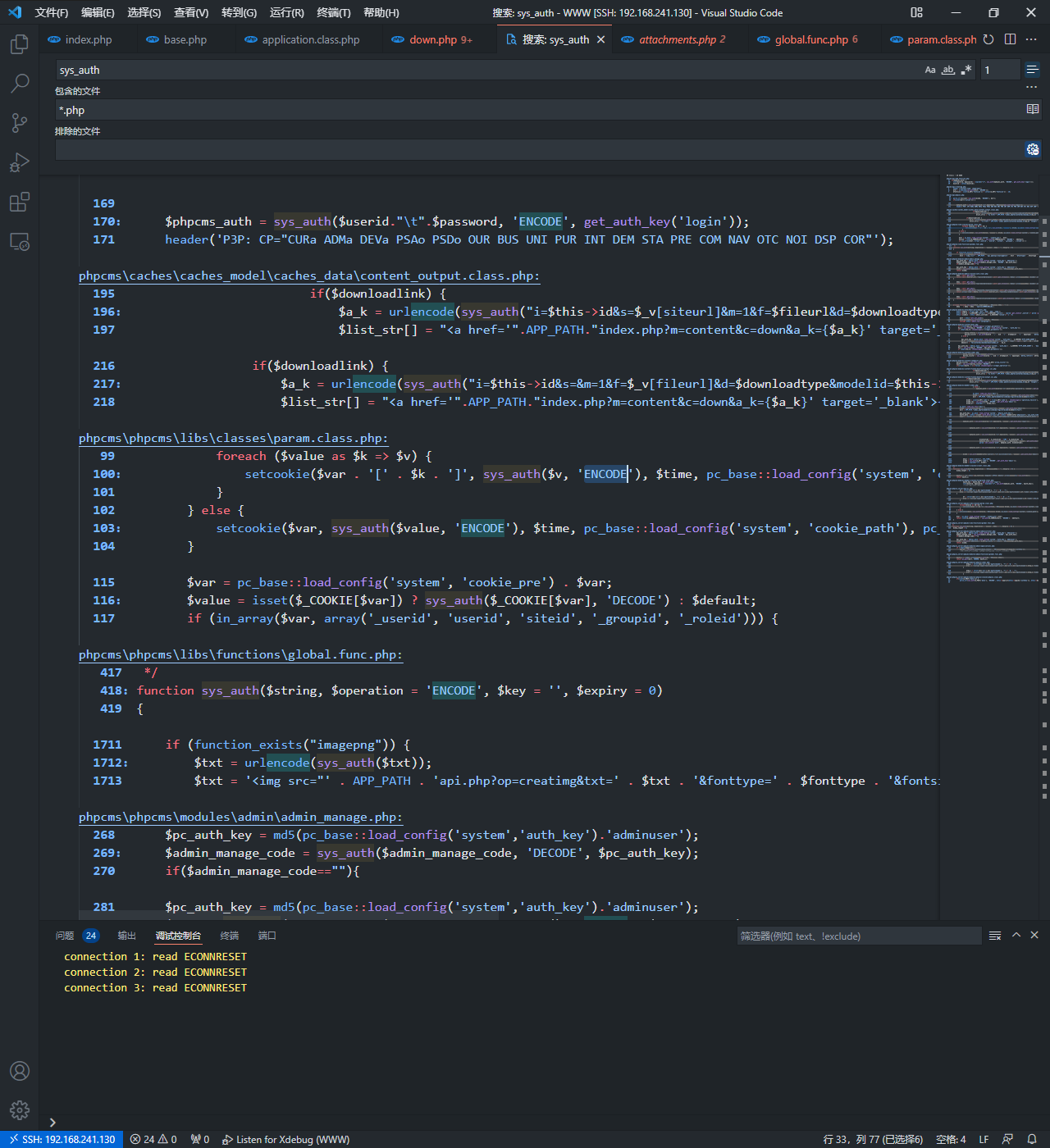Open the Remote Explorer view
Image resolution: width=1050 pixels, height=1148 pixels.
20,242
